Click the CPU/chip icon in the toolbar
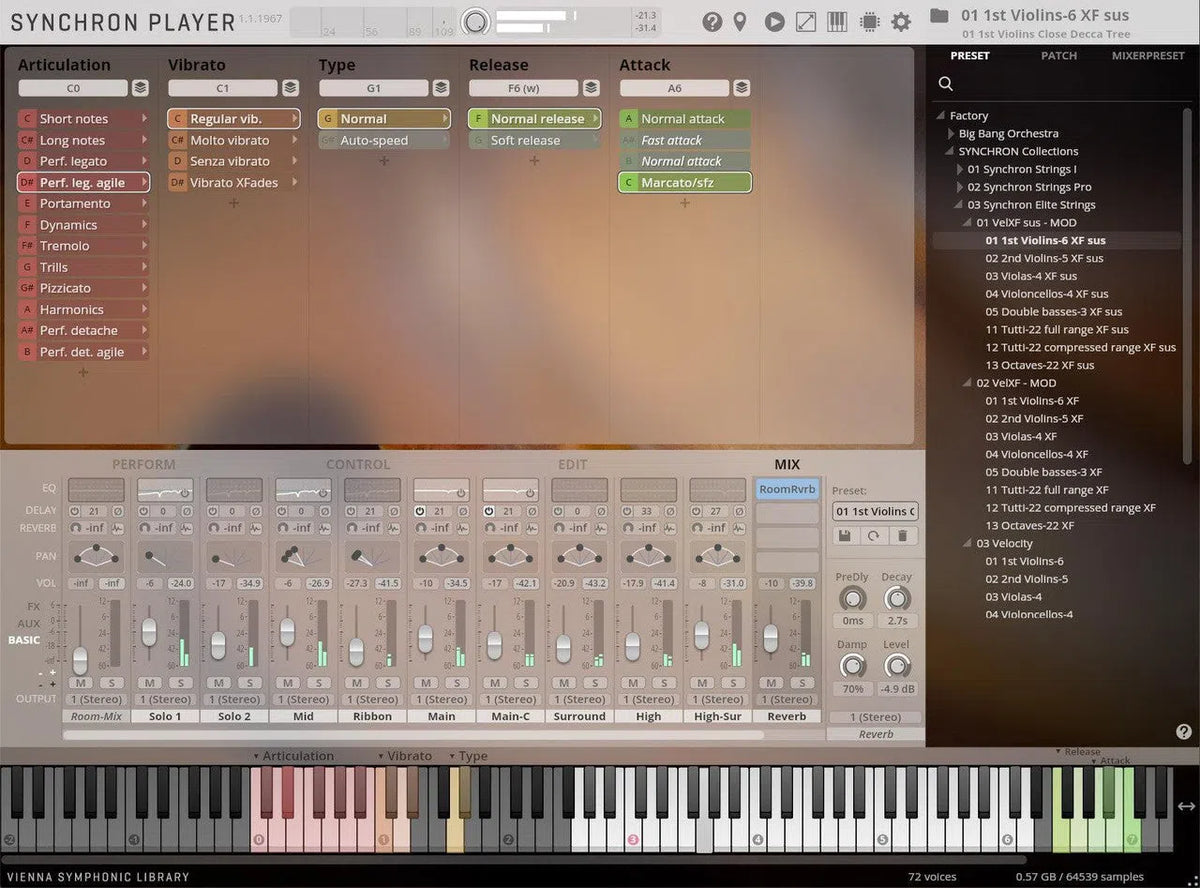 pyautogui.click(x=869, y=21)
